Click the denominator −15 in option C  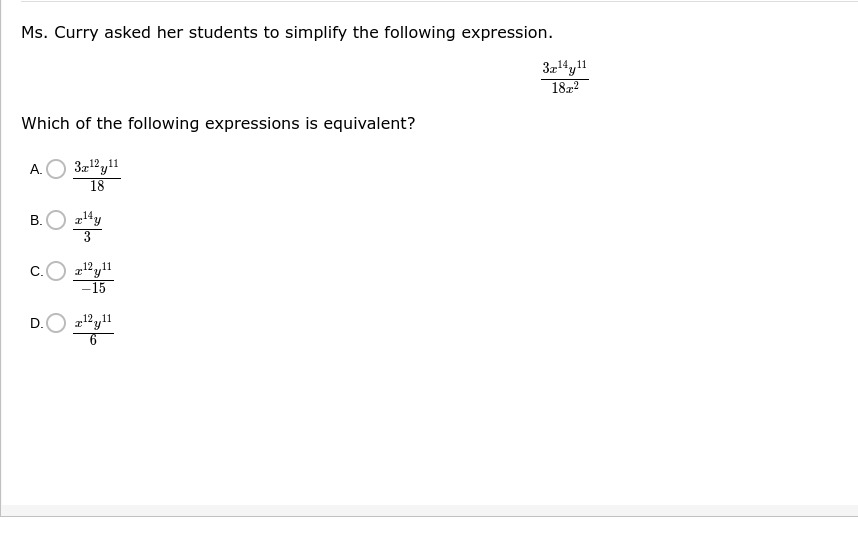94,288
